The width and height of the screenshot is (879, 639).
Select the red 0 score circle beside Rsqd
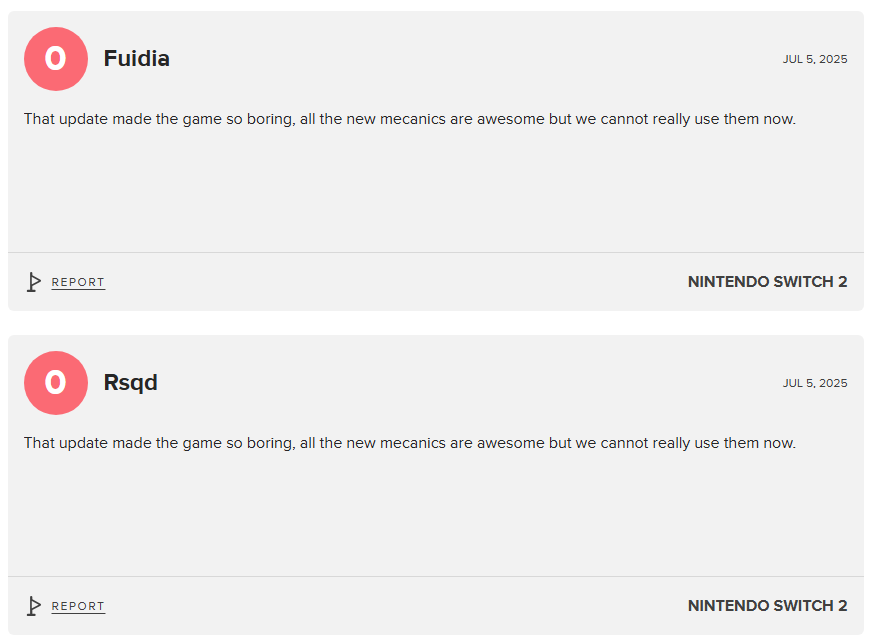point(56,383)
